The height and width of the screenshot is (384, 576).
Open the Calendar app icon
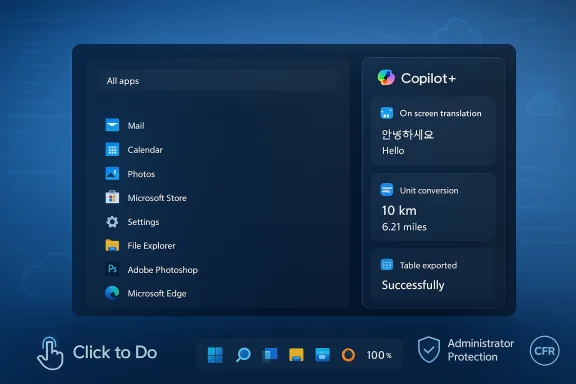[112, 150]
